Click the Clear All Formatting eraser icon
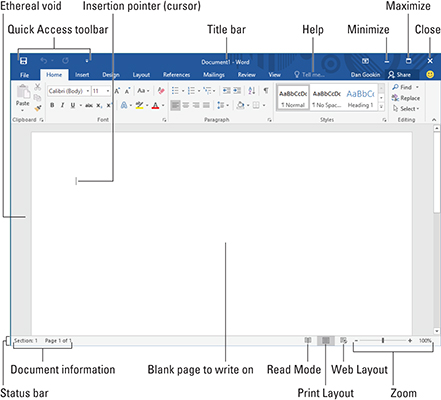Viewport: 441px width, 400px height. coord(161,91)
